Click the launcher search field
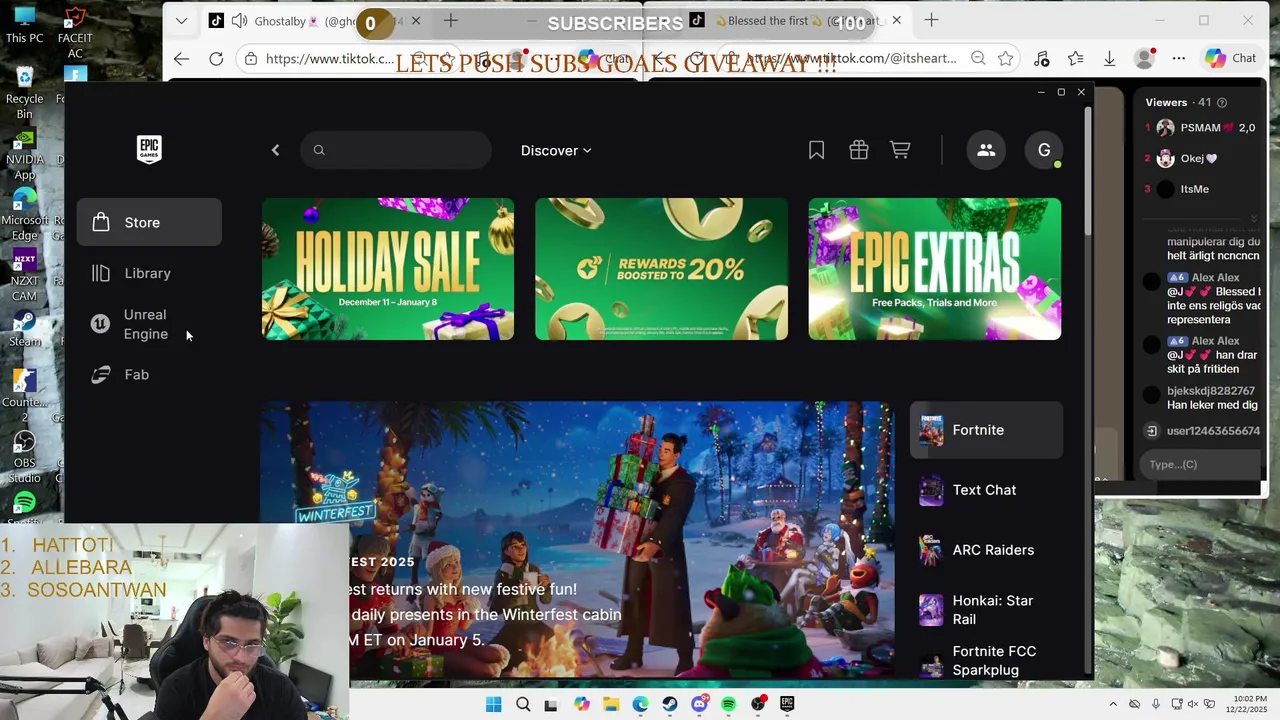Screen dimensions: 1280x720 pyautogui.click(x=396, y=150)
